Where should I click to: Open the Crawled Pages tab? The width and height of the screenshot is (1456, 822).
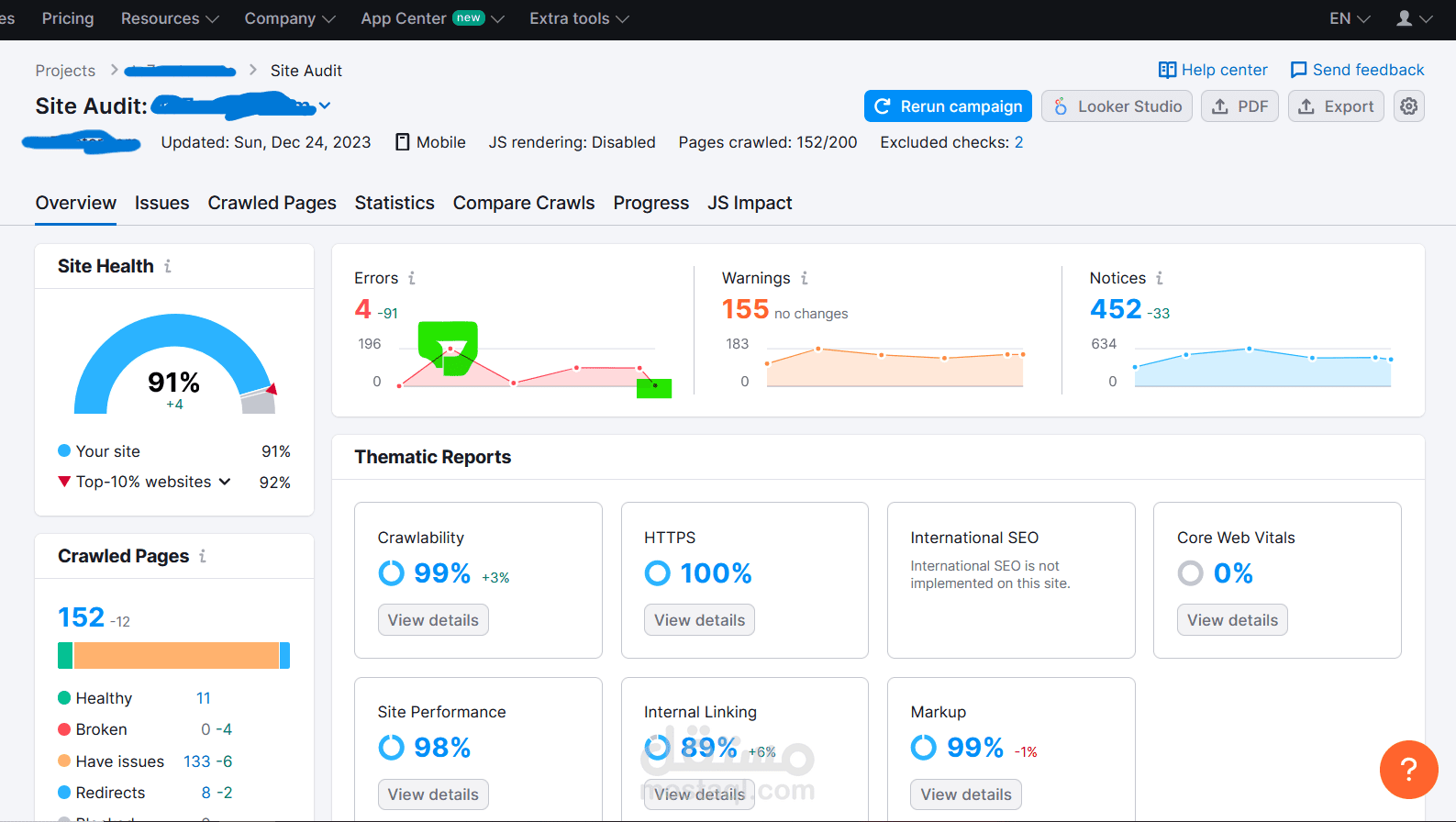pos(272,203)
